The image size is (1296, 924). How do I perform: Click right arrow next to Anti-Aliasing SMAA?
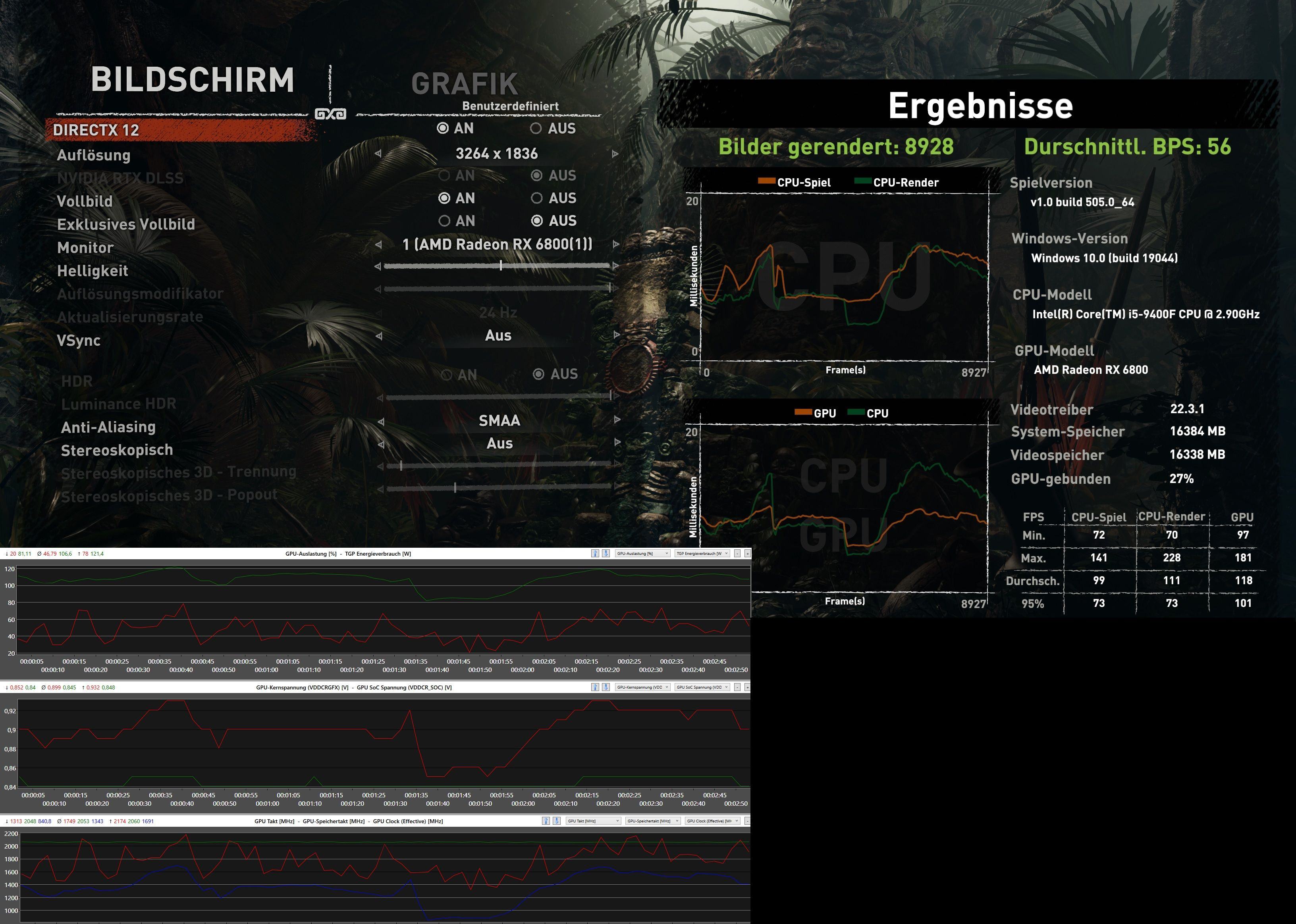coord(617,420)
